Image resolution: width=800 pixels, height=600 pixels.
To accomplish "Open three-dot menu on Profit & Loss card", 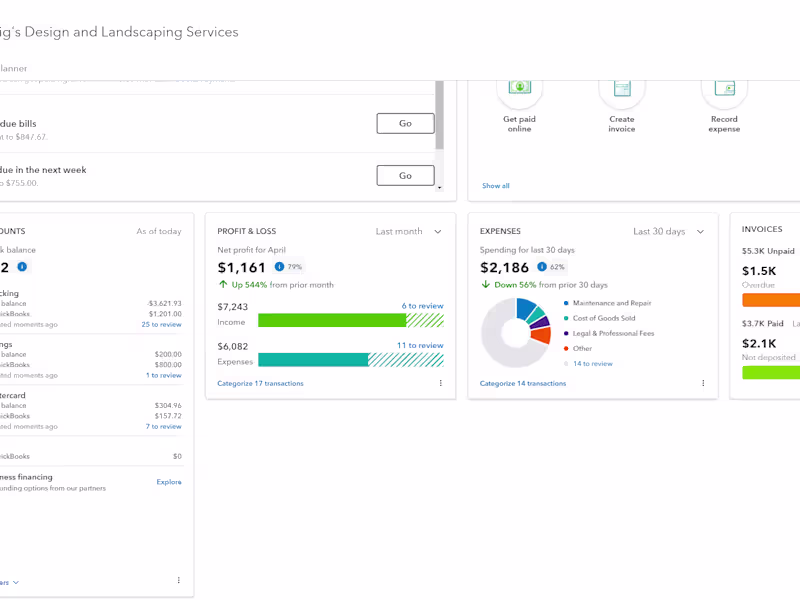I will click(440, 383).
